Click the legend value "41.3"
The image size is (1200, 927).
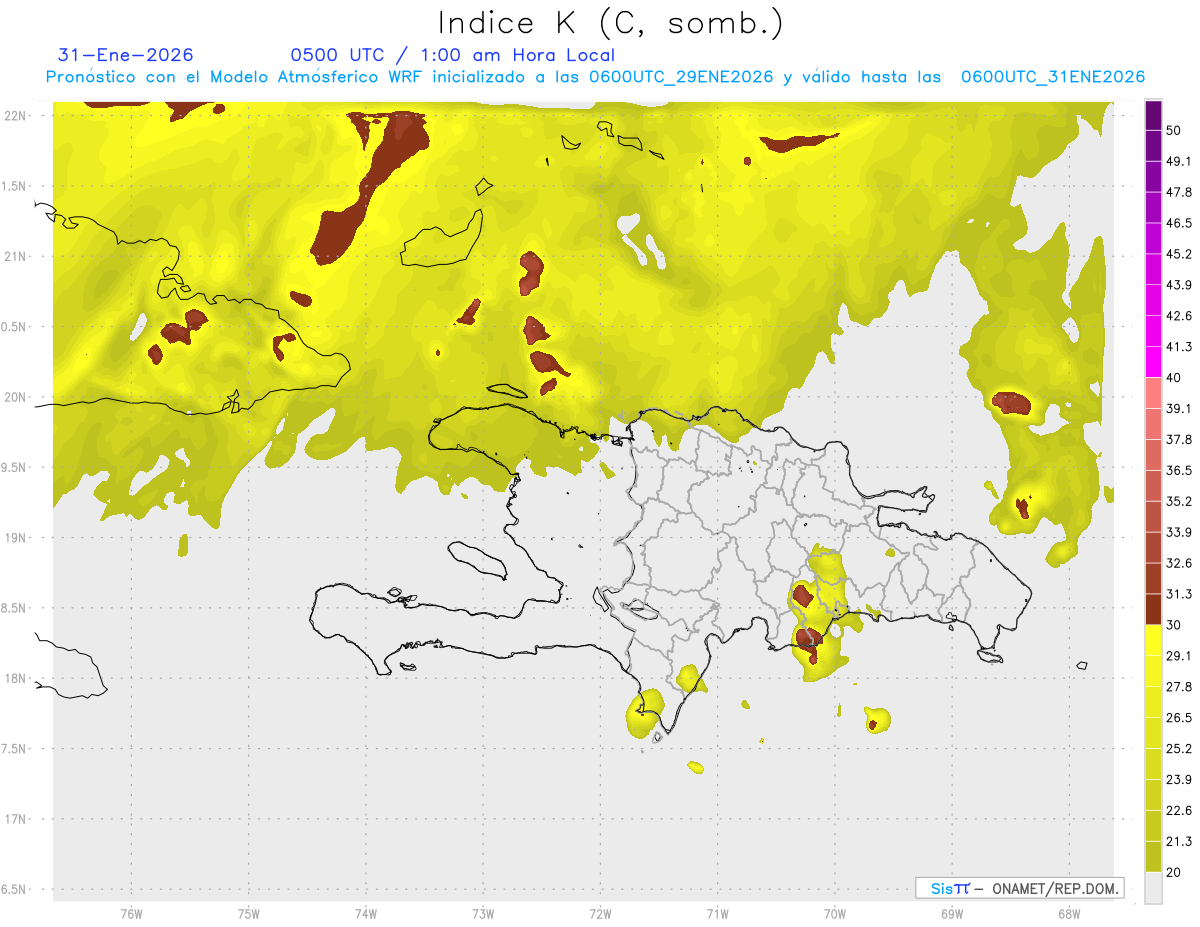[1179, 347]
